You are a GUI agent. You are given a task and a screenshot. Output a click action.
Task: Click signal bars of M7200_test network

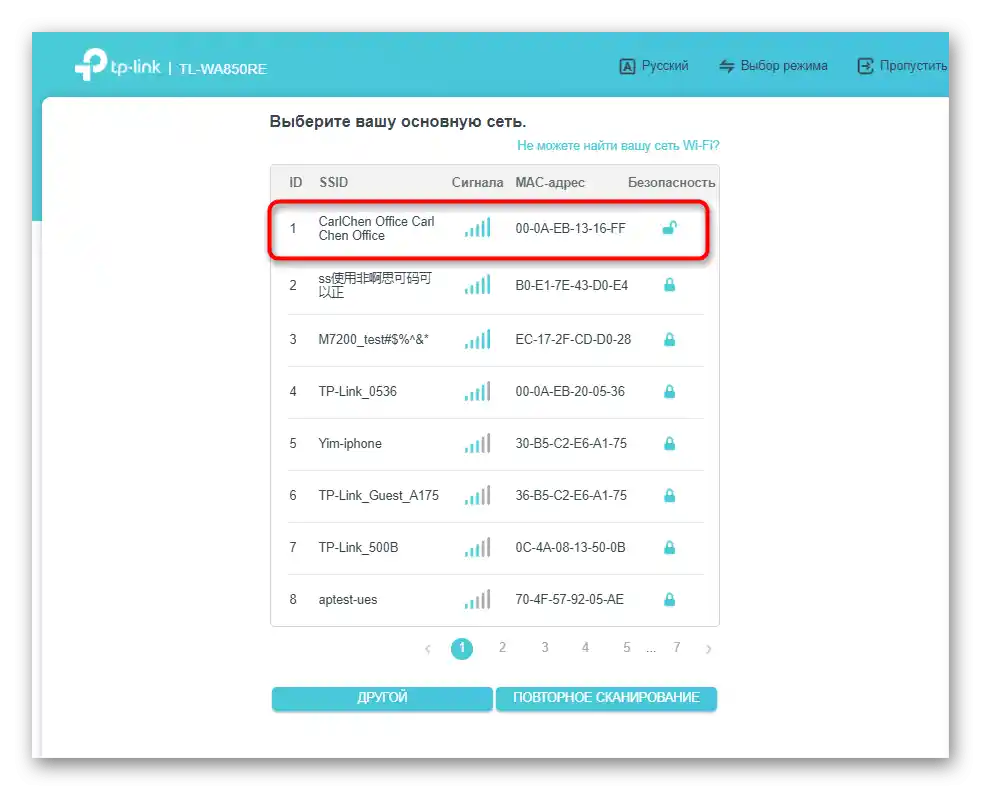[x=477, y=340]
